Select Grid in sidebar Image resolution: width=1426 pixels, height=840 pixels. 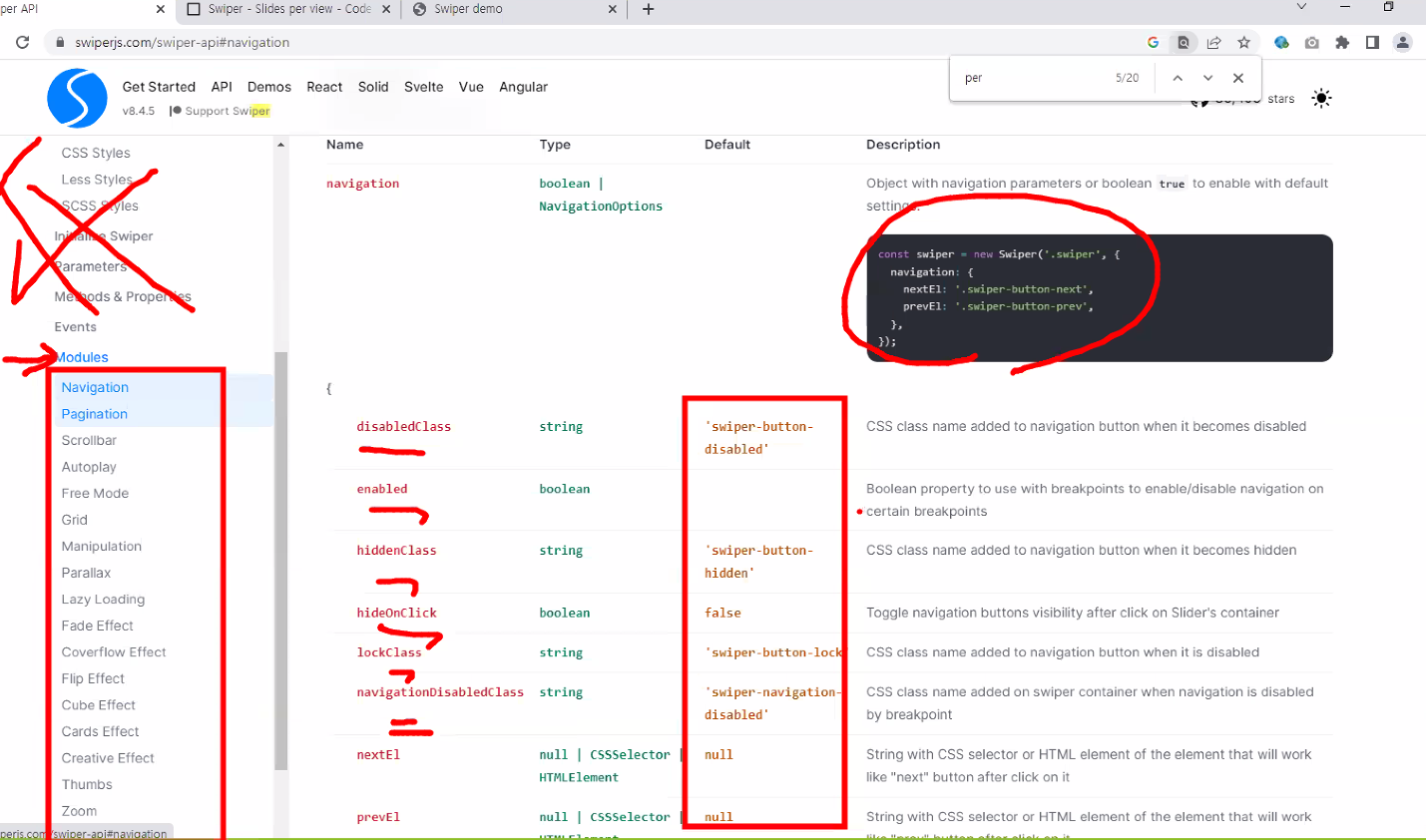[x=75, y=520]
